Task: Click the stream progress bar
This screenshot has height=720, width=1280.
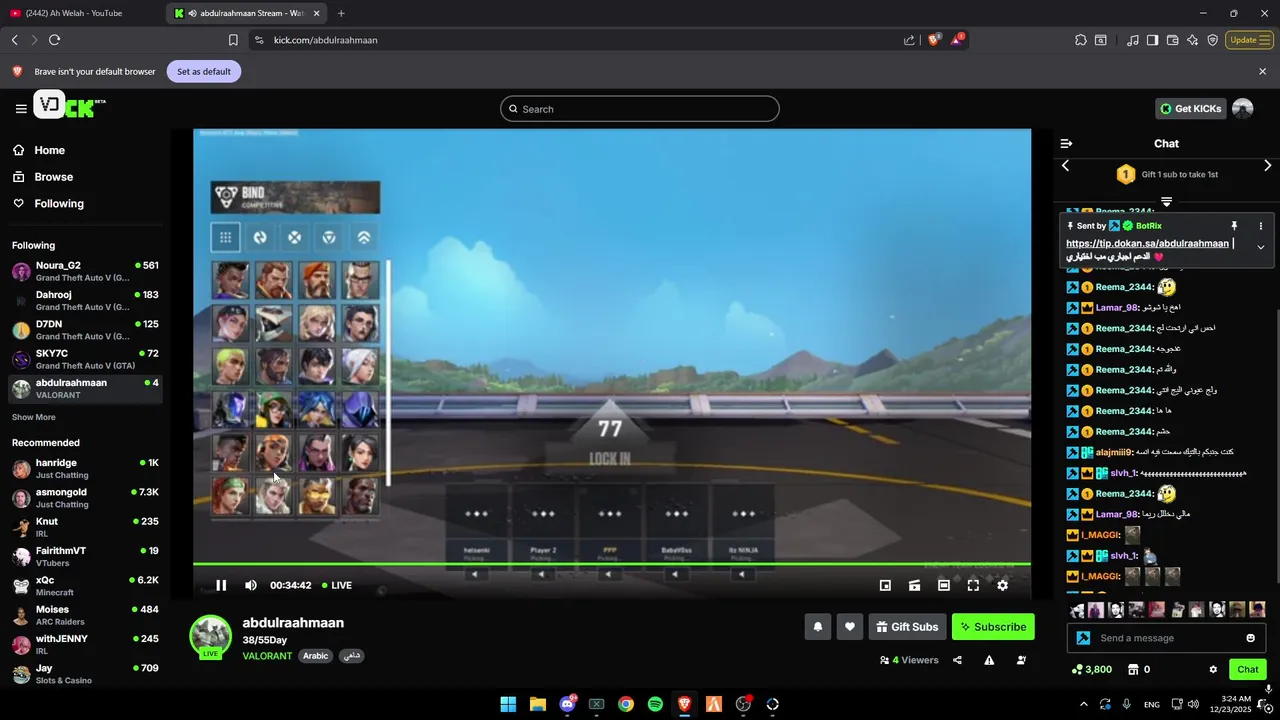Action: coord(612,564)
